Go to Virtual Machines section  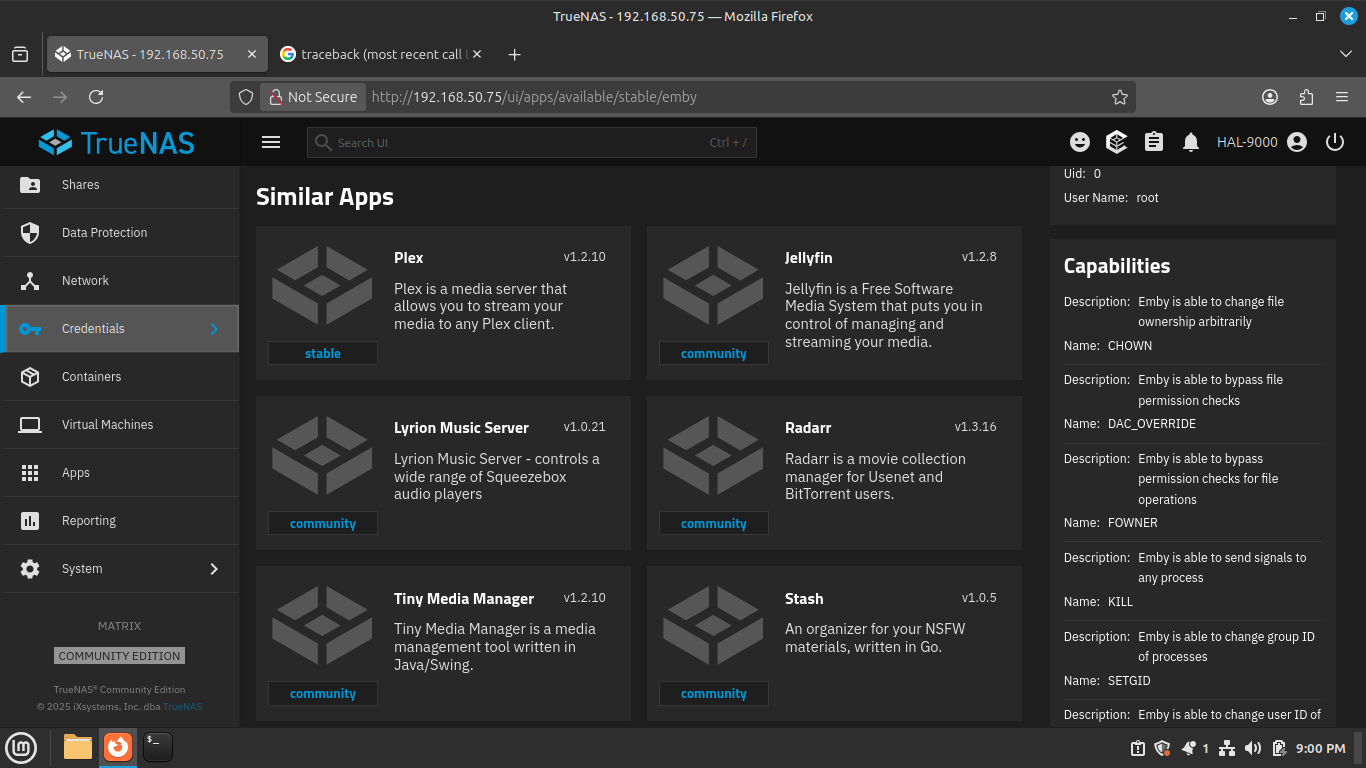tap(107, 425)
